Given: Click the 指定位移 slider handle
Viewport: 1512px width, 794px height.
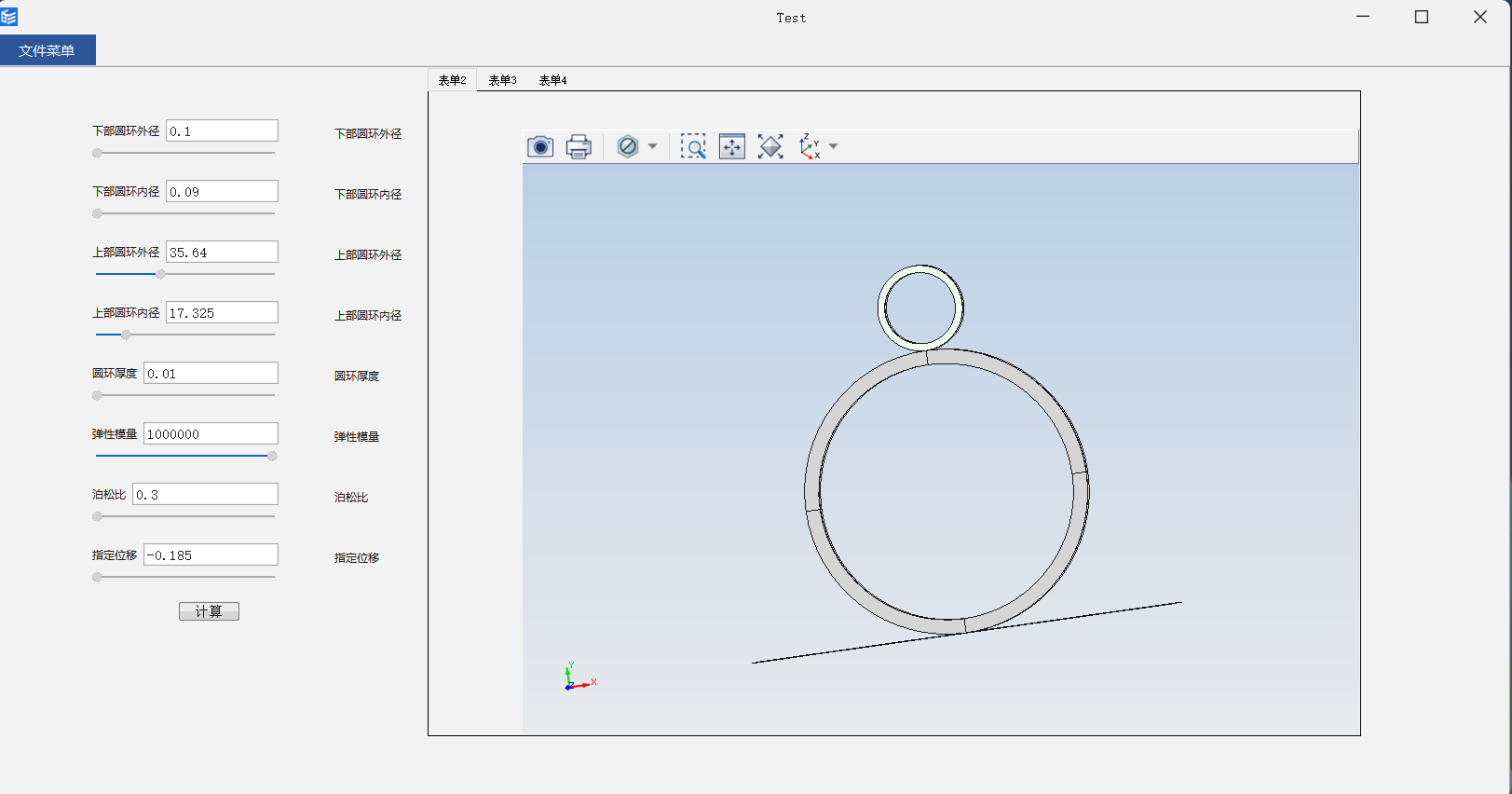Looking at the screenshot, I should click(x=97, y=577).
